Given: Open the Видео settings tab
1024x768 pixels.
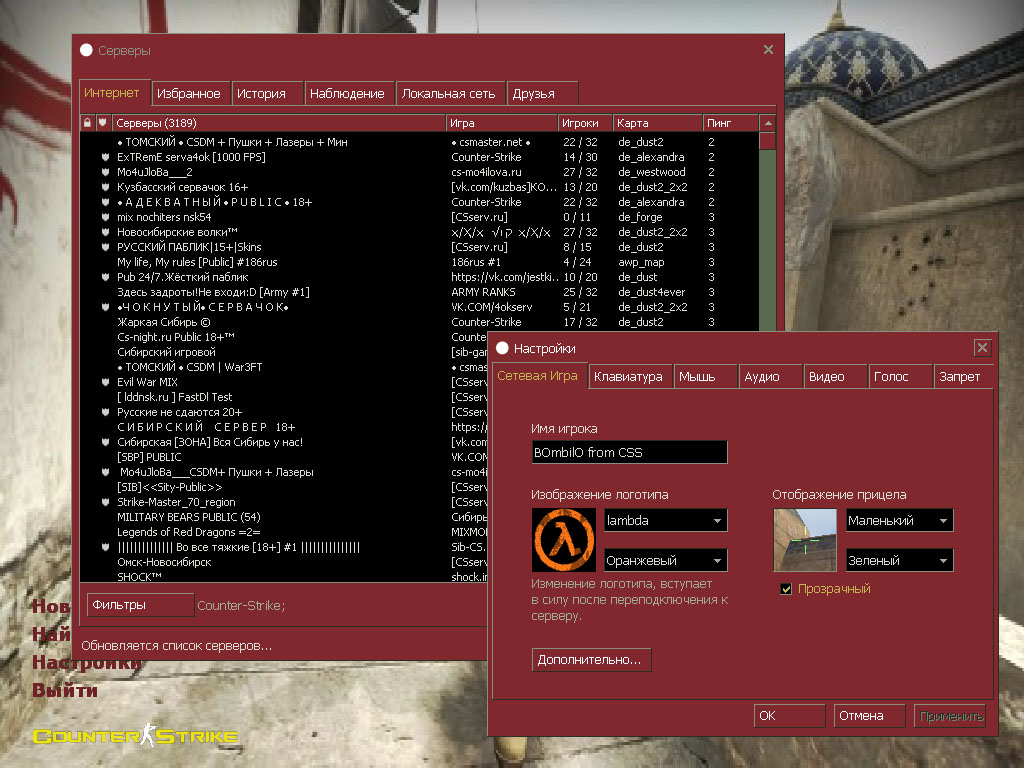Looking at the screenshot, I should tap(835, 377).
